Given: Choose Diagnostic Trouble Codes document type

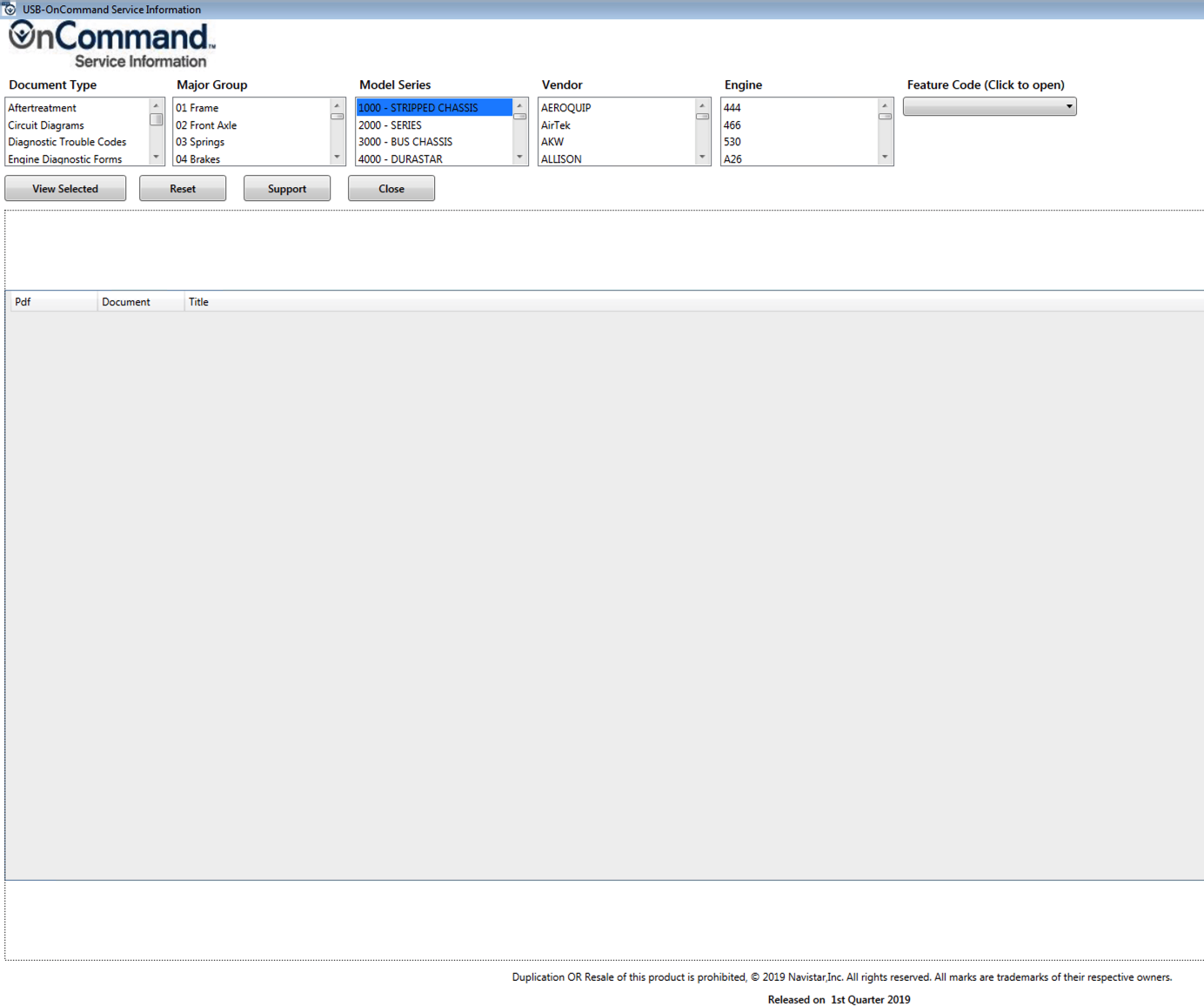Looking at the screenshot, I should click(77, 142).
